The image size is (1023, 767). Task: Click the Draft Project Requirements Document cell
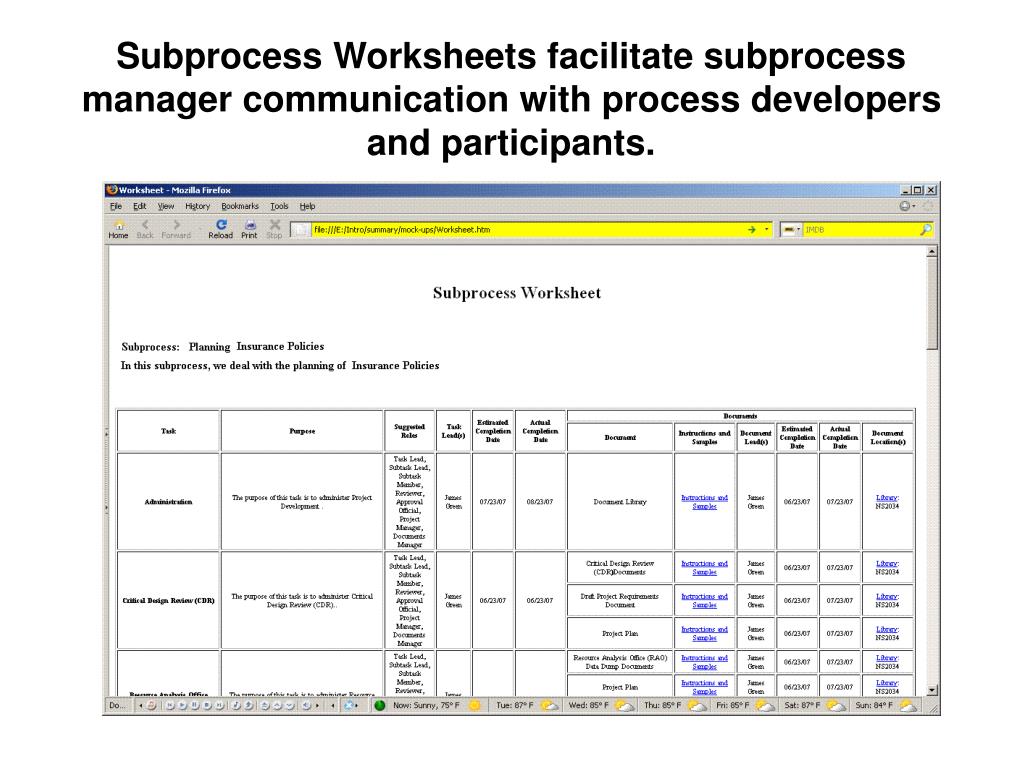click(620, 600)
